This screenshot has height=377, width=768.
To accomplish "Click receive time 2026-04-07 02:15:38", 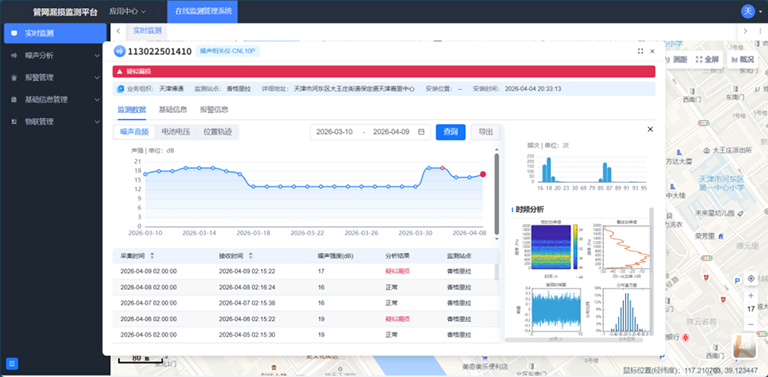I will (x=247, y=303).
